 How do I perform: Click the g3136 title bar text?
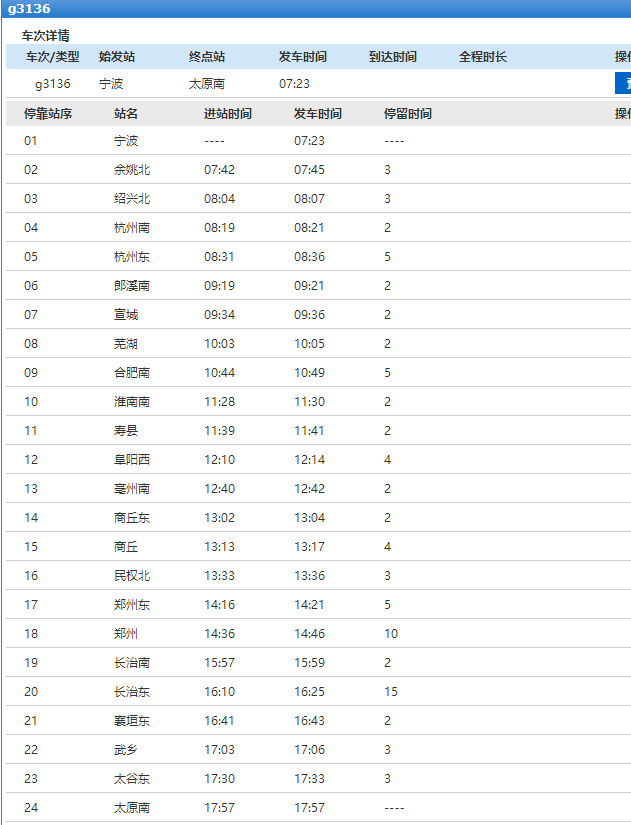click(x=29, y=8)
